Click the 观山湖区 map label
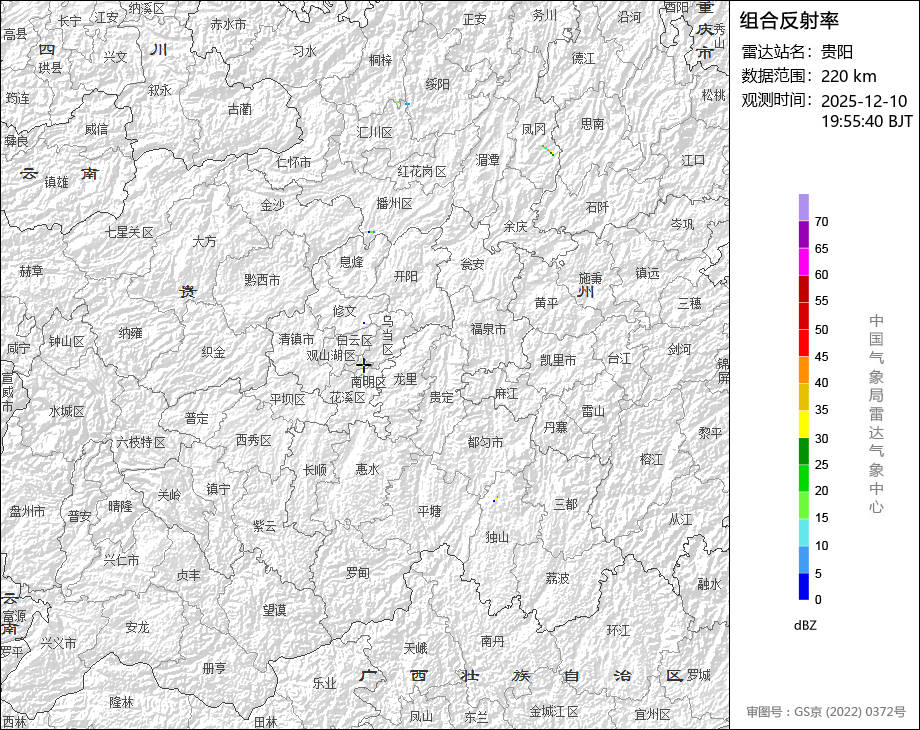The width and height of the screenshot is (920, 730). click(331, 356)
